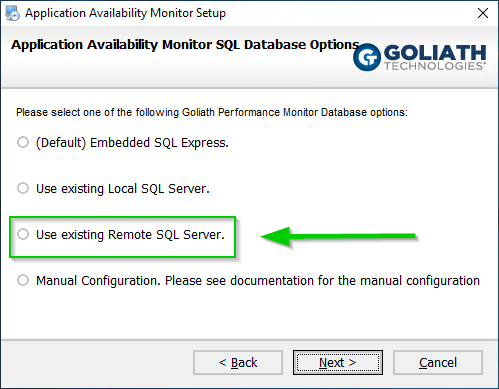This screenshot has width=499, height=389.
Task: Enable the Use existing Remote SQL Server radio button
Action: tap(23, 234)
